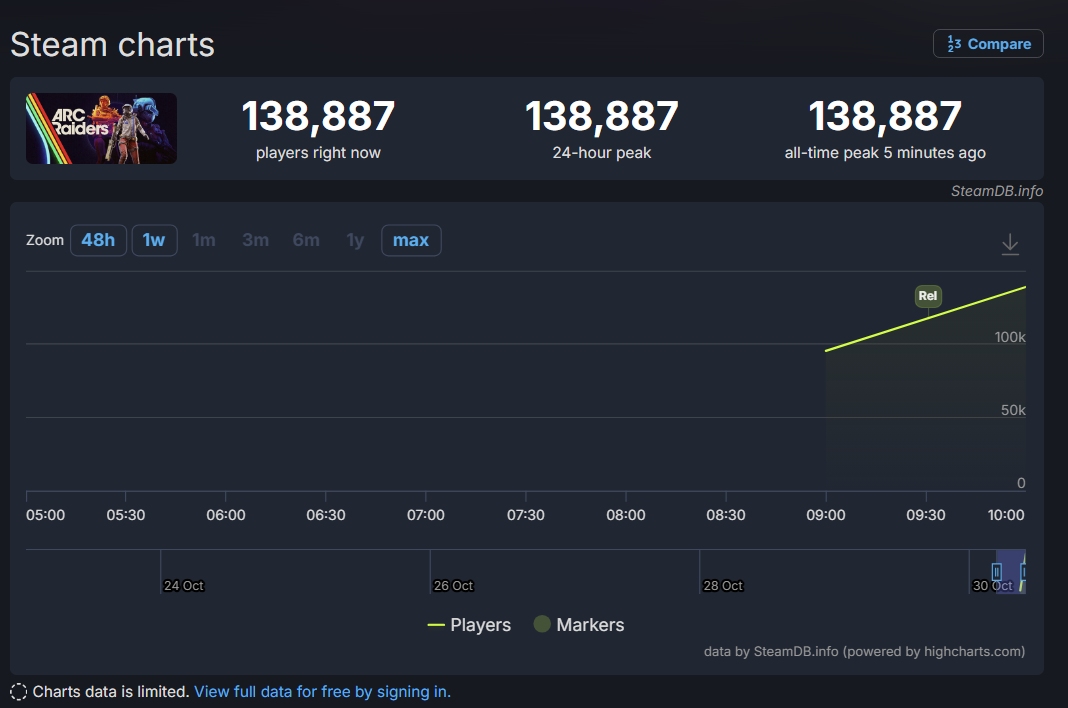Click the Steam charts heading
This screenshot has width=1068, height=708.
112,45
